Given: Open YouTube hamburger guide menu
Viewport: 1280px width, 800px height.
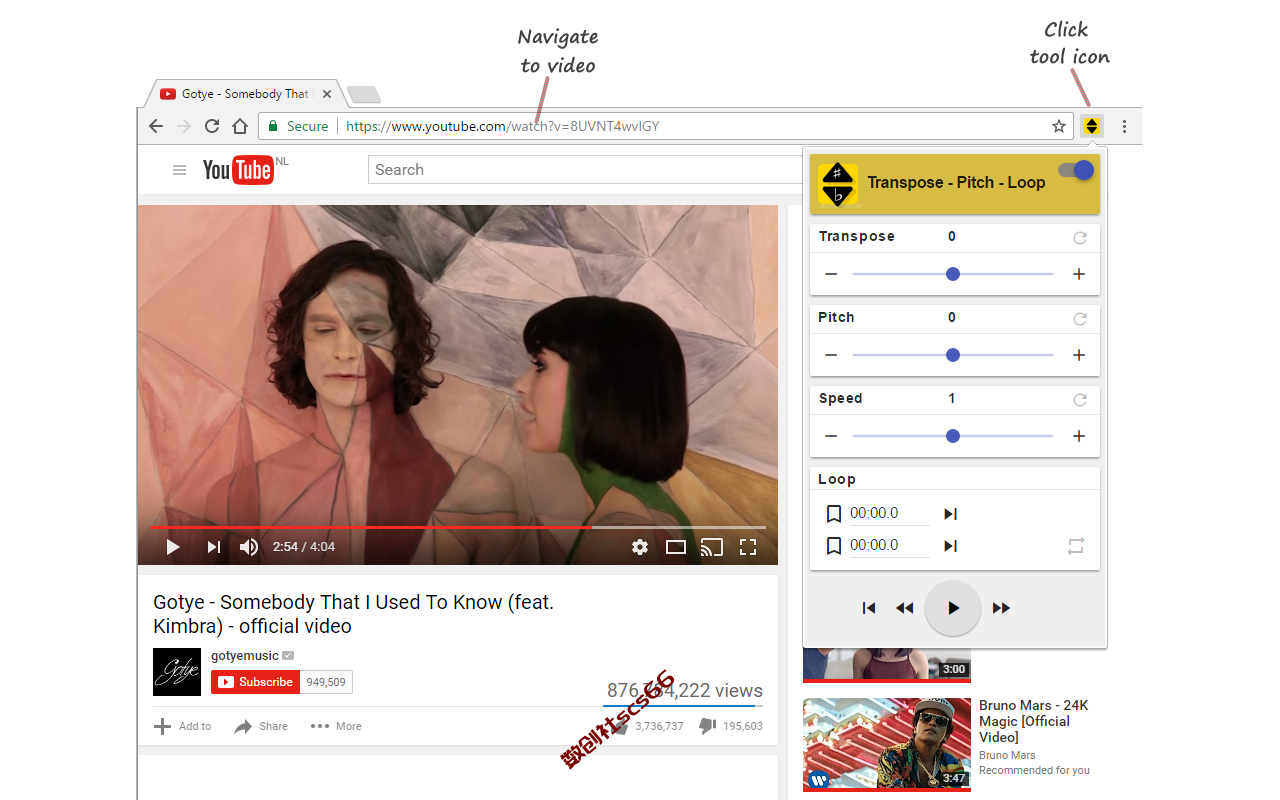Looking at the screenshot, I should tap(180, 170).
